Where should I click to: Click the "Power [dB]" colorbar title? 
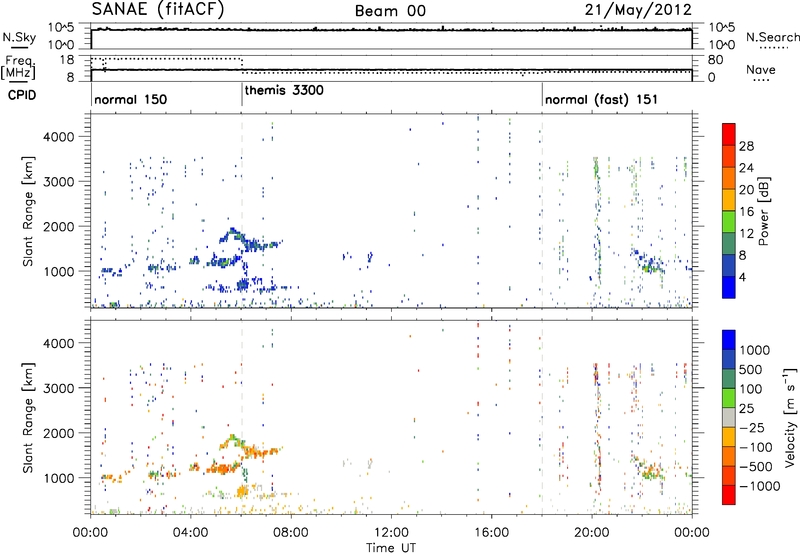coord(763,211)
